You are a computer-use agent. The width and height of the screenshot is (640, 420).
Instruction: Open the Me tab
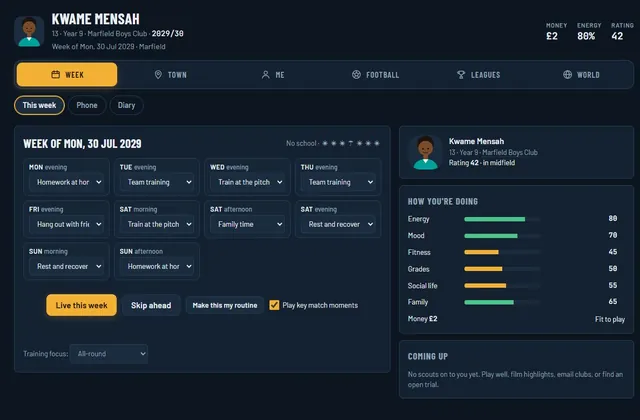[273, 75]
